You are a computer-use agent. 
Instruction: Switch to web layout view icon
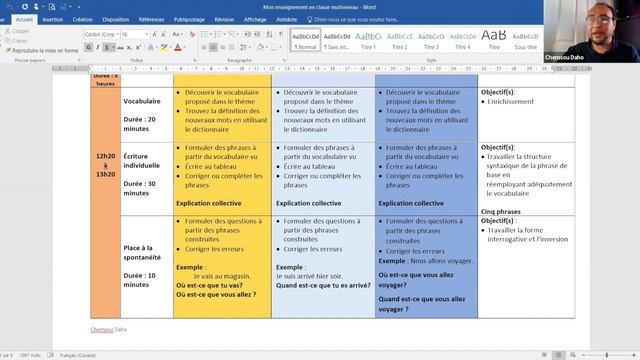[573, 355]
